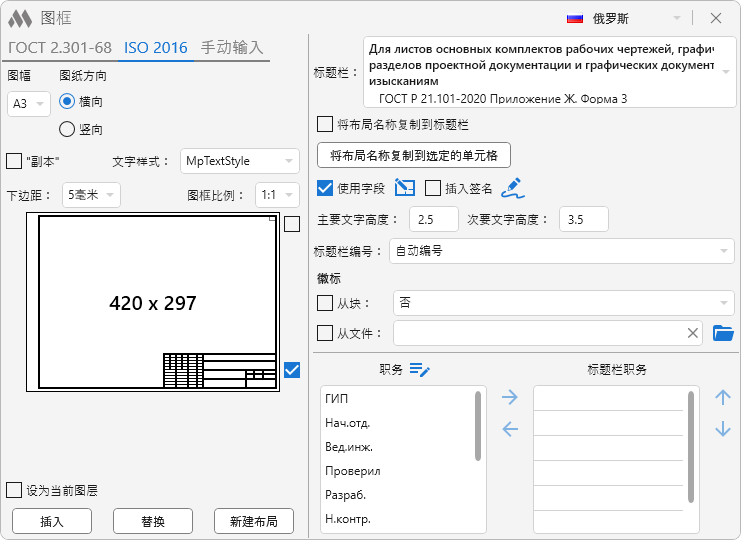Expand the 标题栏编号 自动编号 dropdown
The height and width of the screenshot is (540, 741).
(561, 251)
